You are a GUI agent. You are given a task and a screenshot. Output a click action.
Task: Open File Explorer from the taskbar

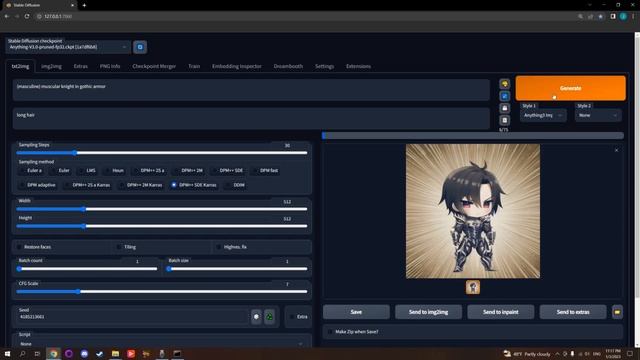coord(116,353)
